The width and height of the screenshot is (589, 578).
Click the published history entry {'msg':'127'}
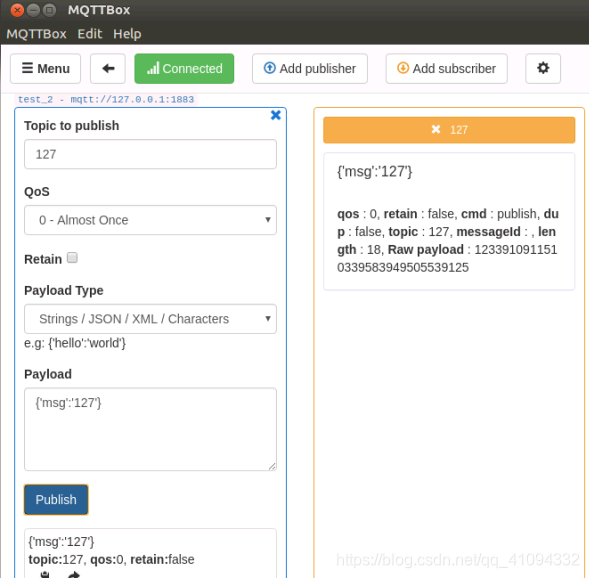pos(61,542)
